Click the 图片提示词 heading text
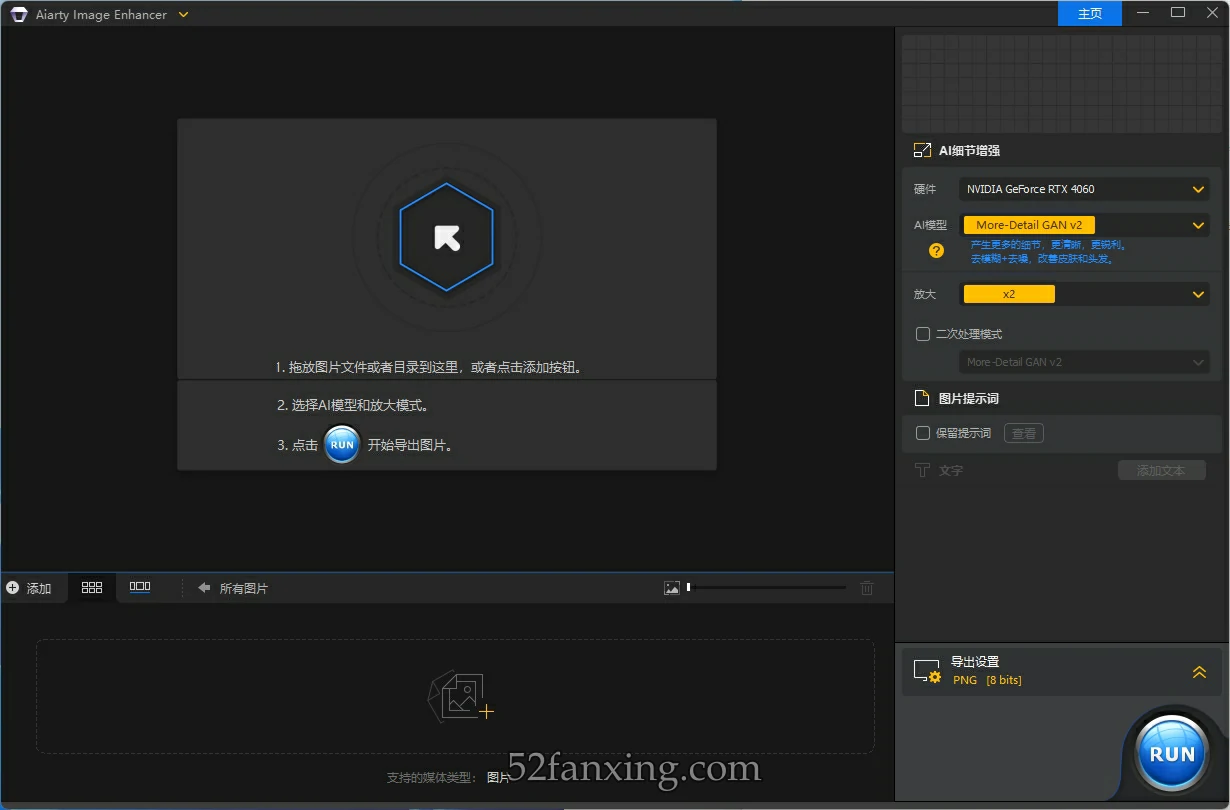The image size is (1230, 810). [x=969, y=398]
